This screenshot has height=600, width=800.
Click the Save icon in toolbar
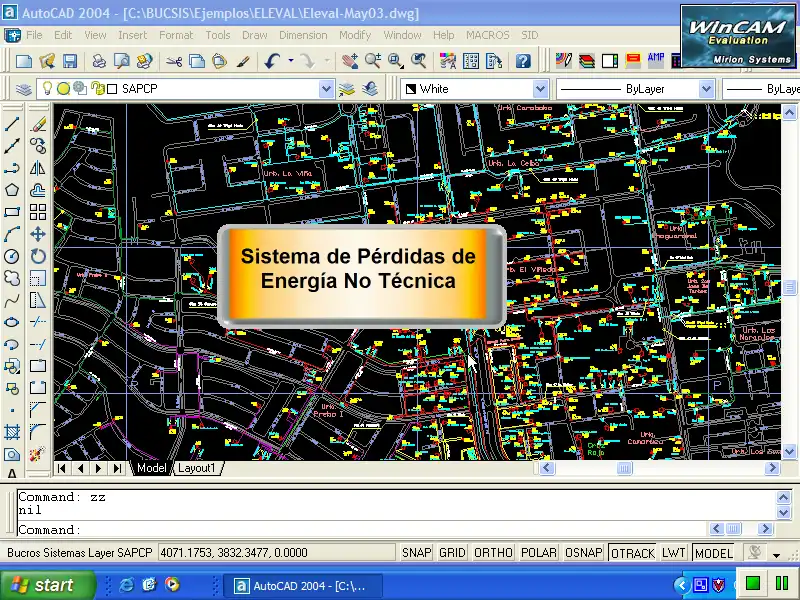click(71, 61)
